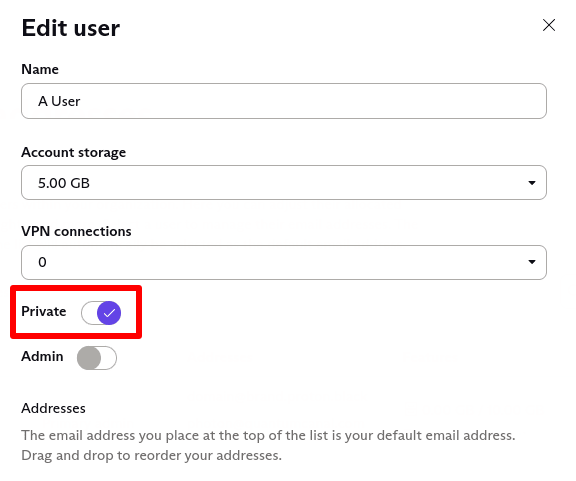Open the Account storage dropdown

pos(284,183)
